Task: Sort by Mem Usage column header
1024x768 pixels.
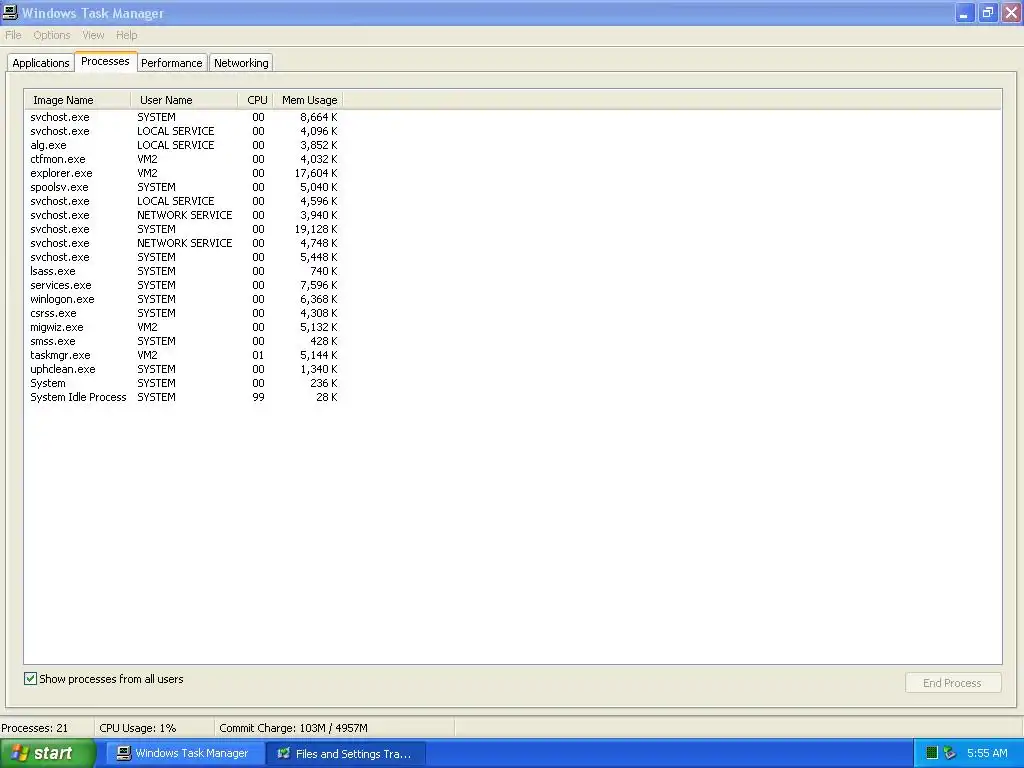Action: pos(308,100)
